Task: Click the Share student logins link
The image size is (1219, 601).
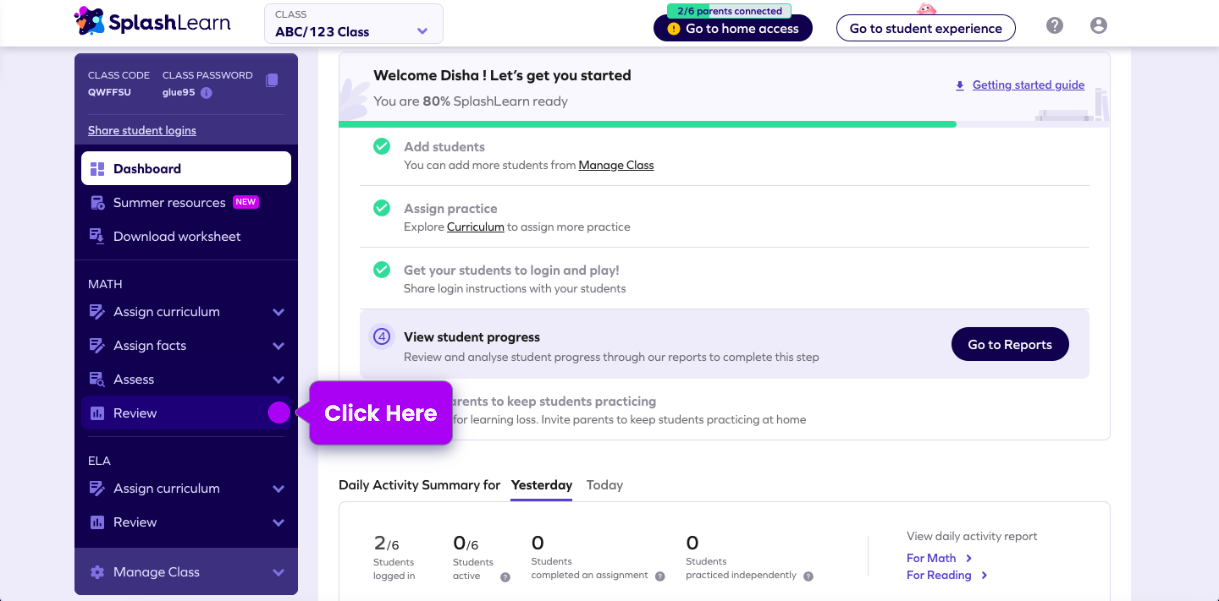Action: (142, 131)
